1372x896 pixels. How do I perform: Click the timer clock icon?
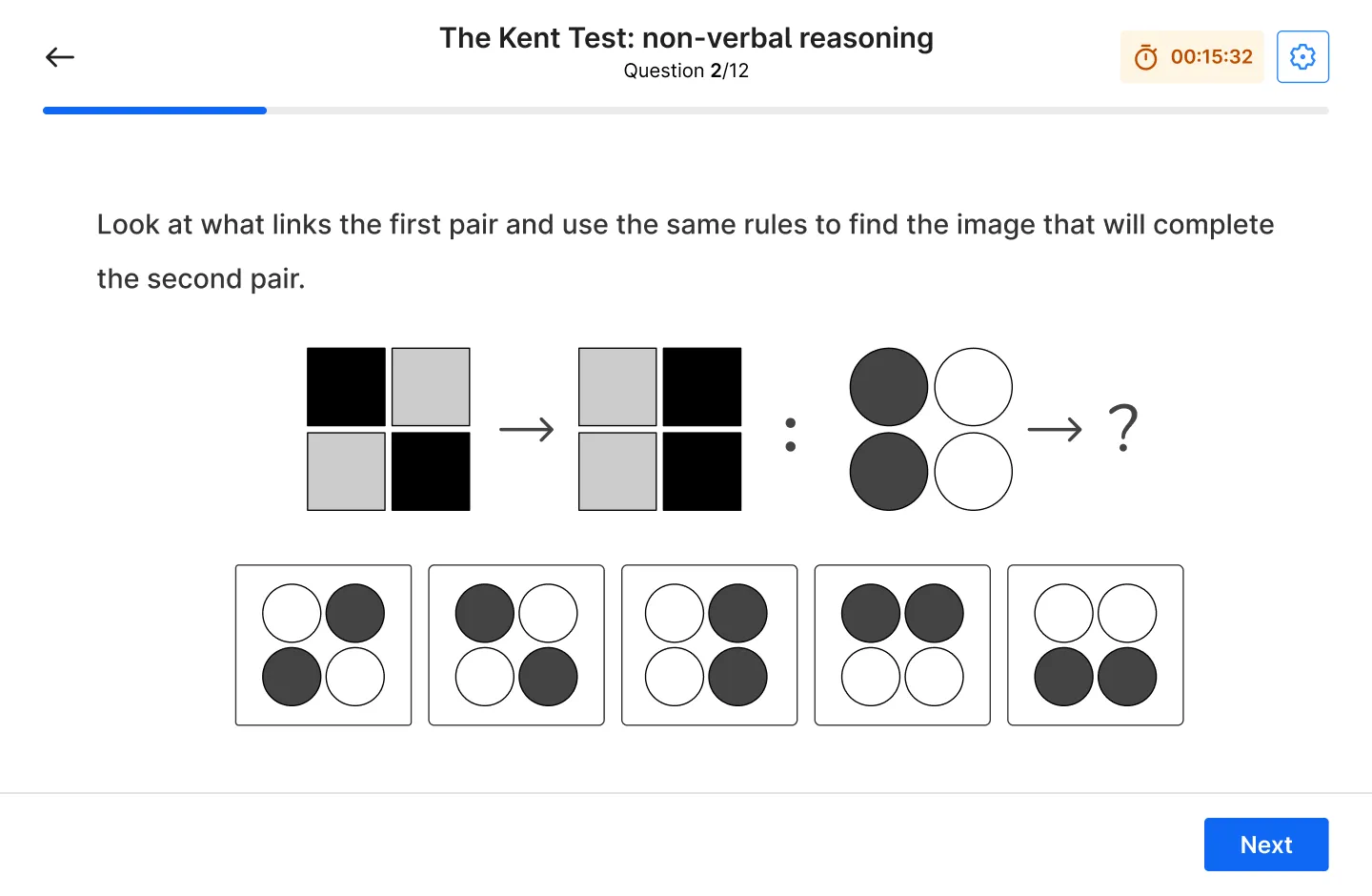click(1146, 57)
